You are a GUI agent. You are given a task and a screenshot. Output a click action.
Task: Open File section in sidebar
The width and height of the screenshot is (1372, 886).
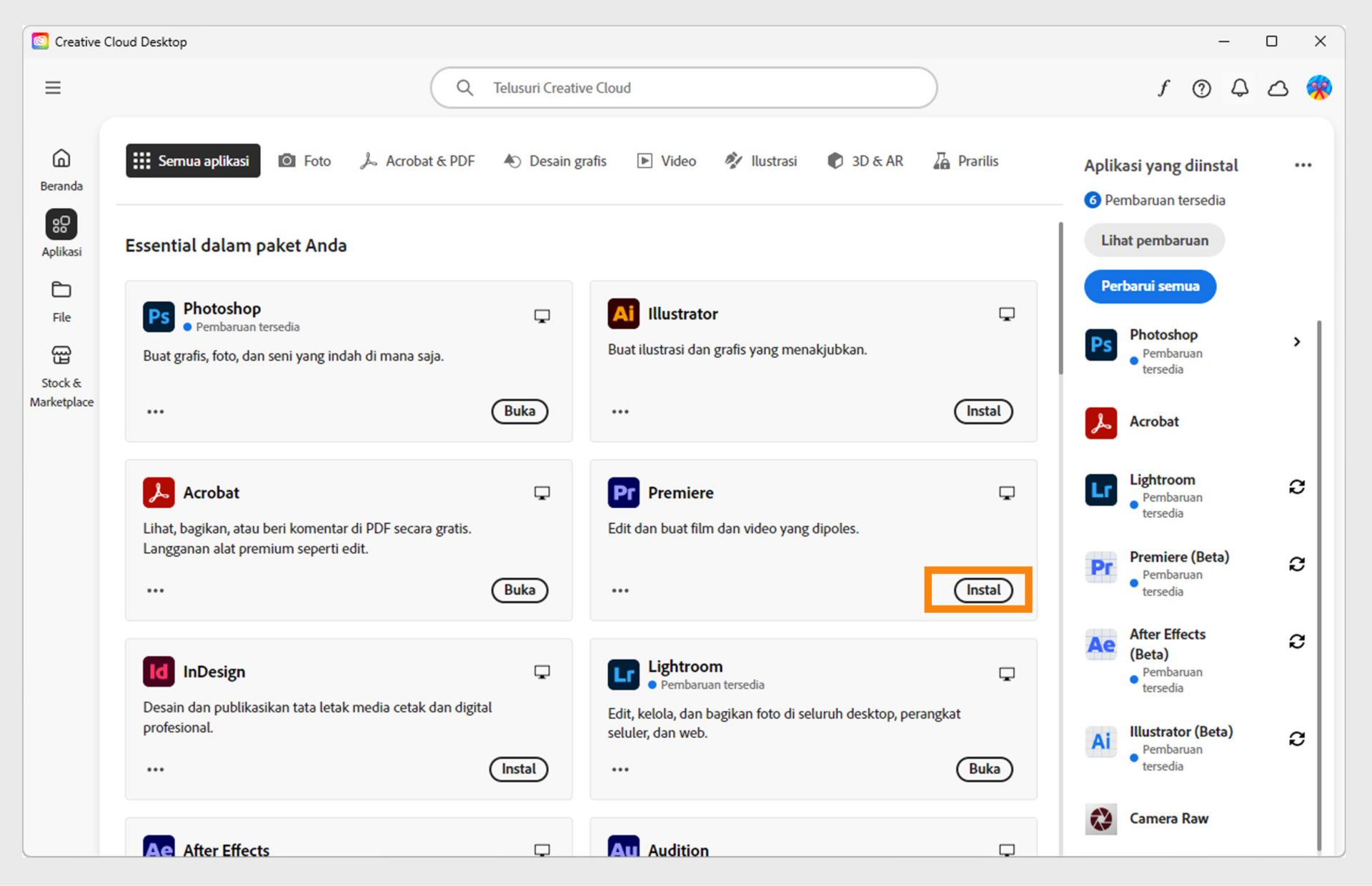click(x=61, y=302)
